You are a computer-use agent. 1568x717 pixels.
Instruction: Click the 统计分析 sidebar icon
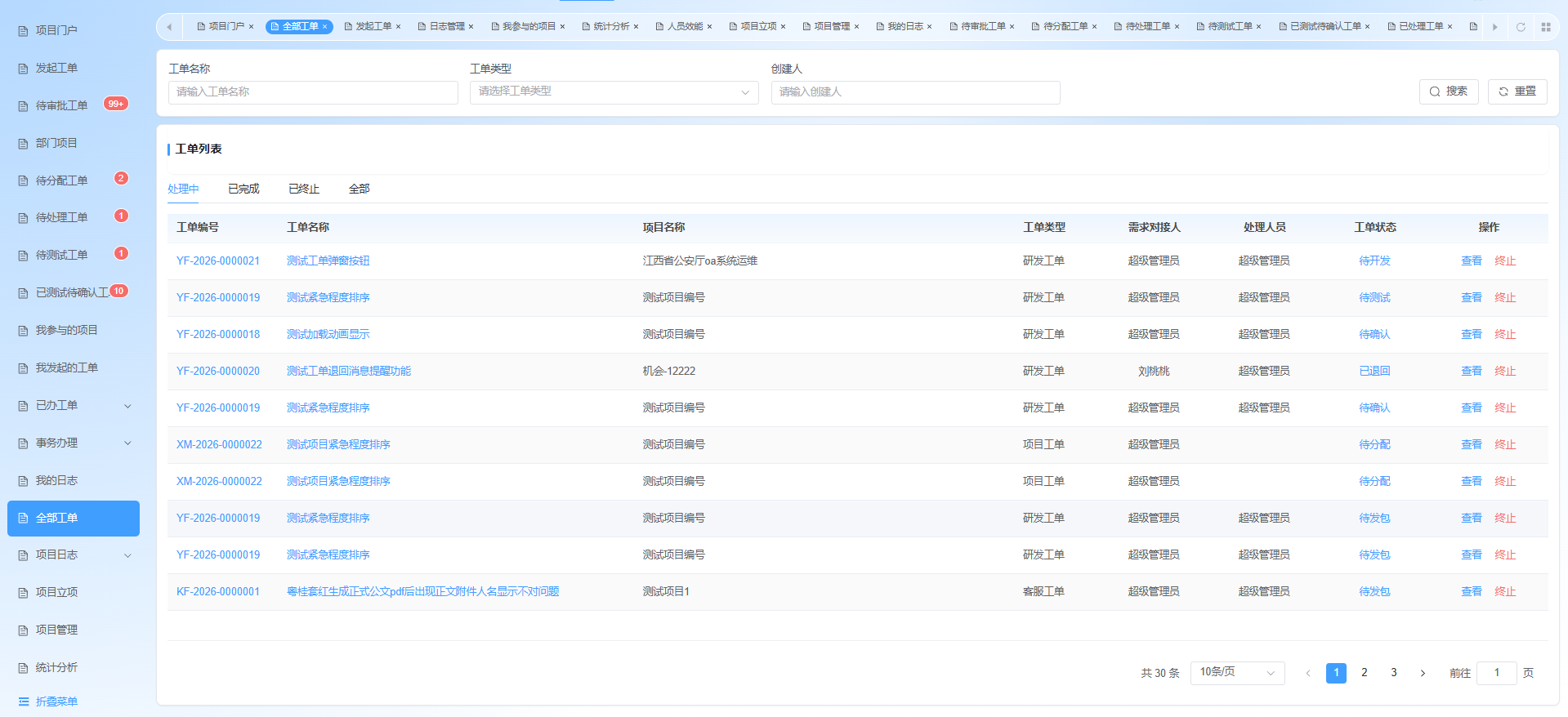[x=23, y=668]
